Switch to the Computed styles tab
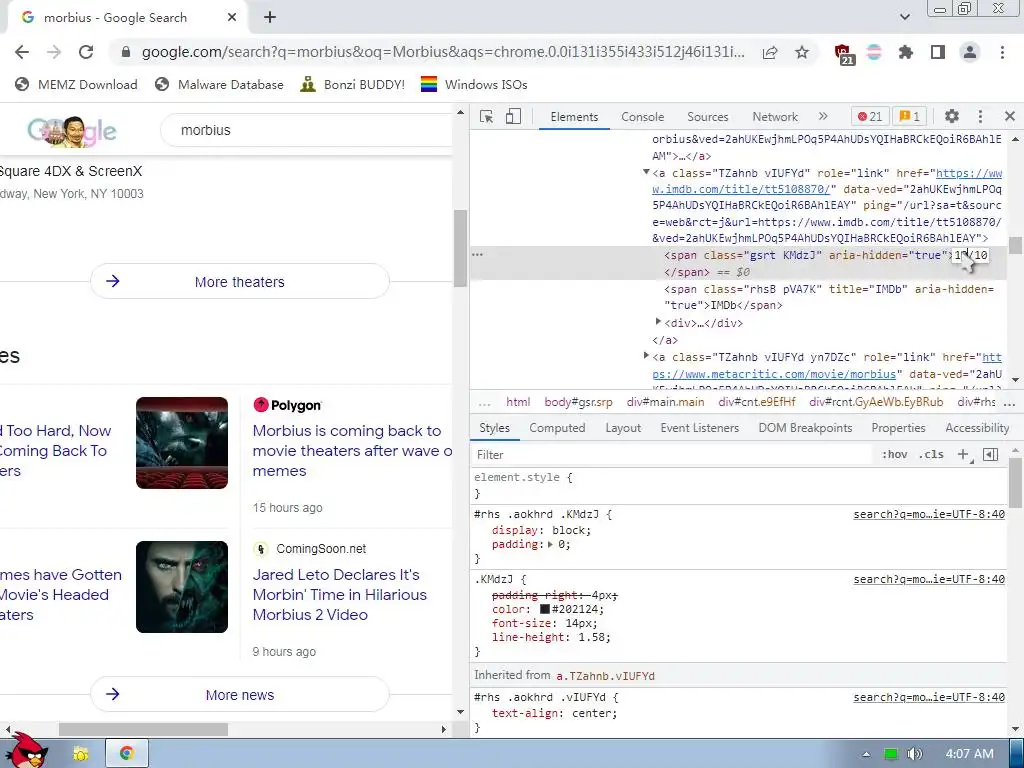1024x768 pixels. (x=557, y=428)
